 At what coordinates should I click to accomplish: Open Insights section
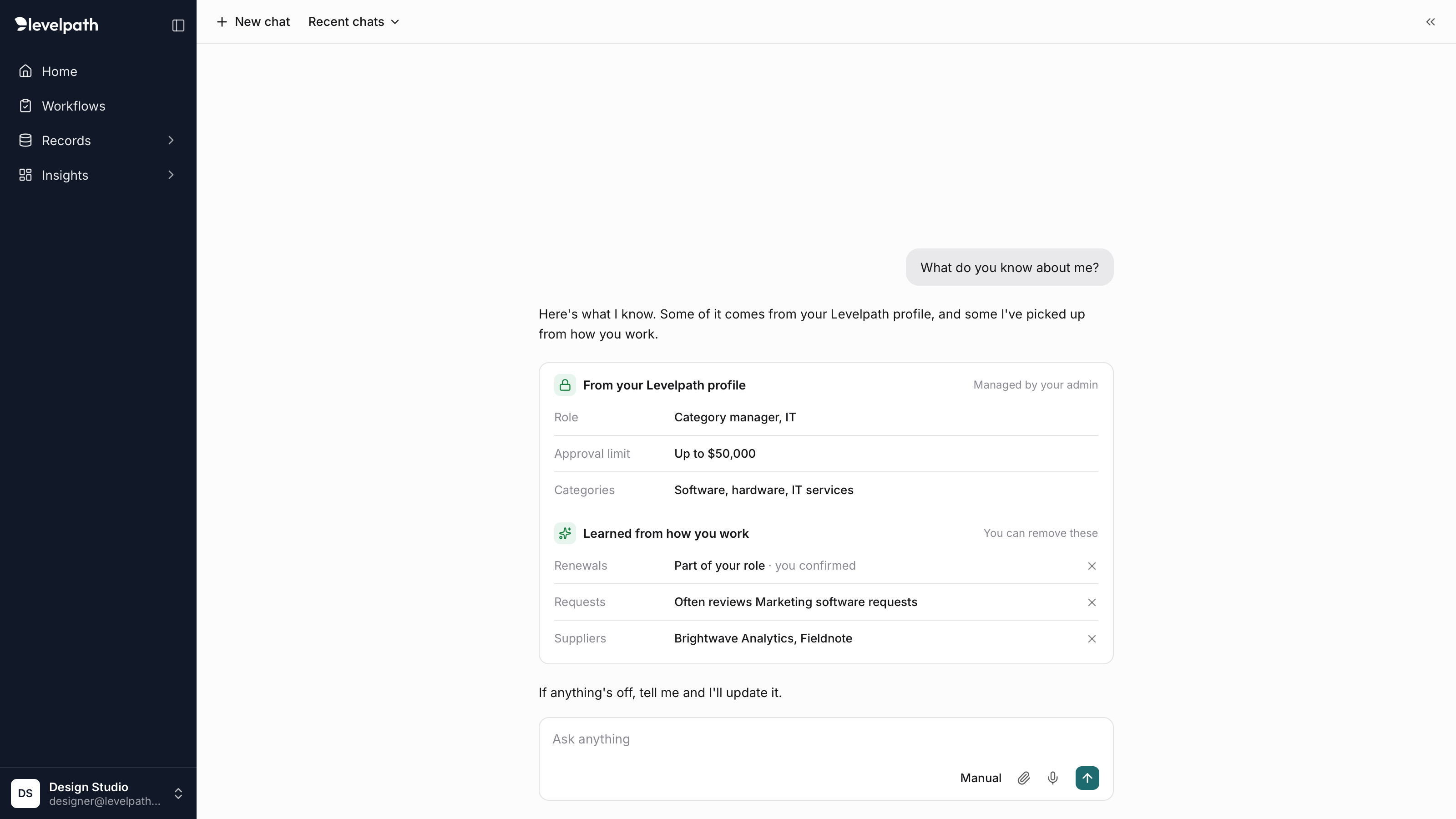click(x=98, y=175)
